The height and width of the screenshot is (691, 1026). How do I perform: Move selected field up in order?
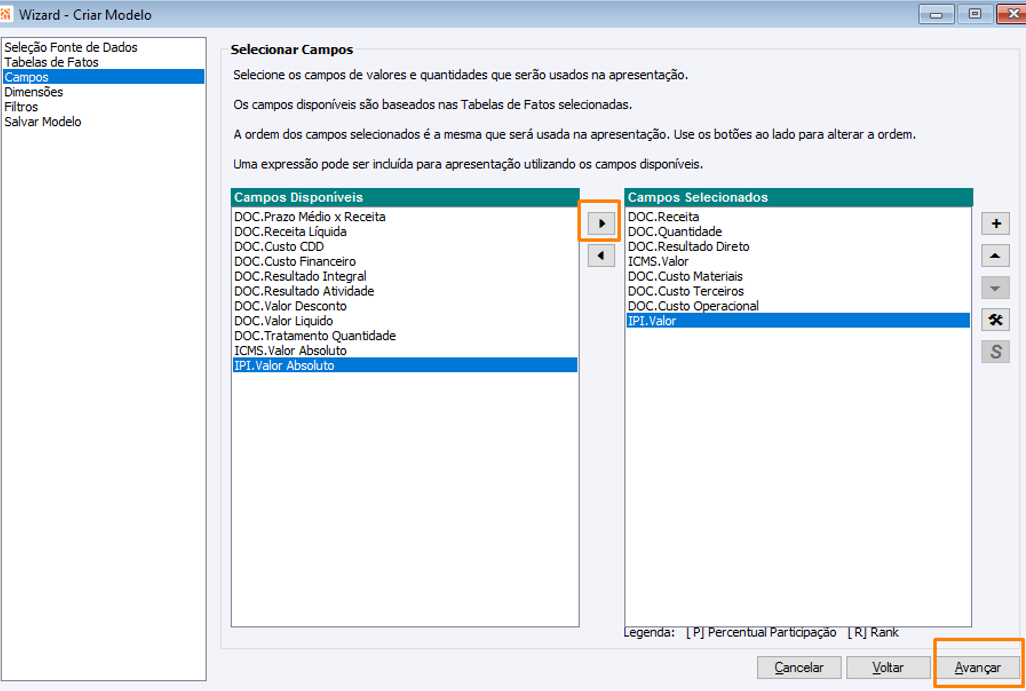(995, 255)
